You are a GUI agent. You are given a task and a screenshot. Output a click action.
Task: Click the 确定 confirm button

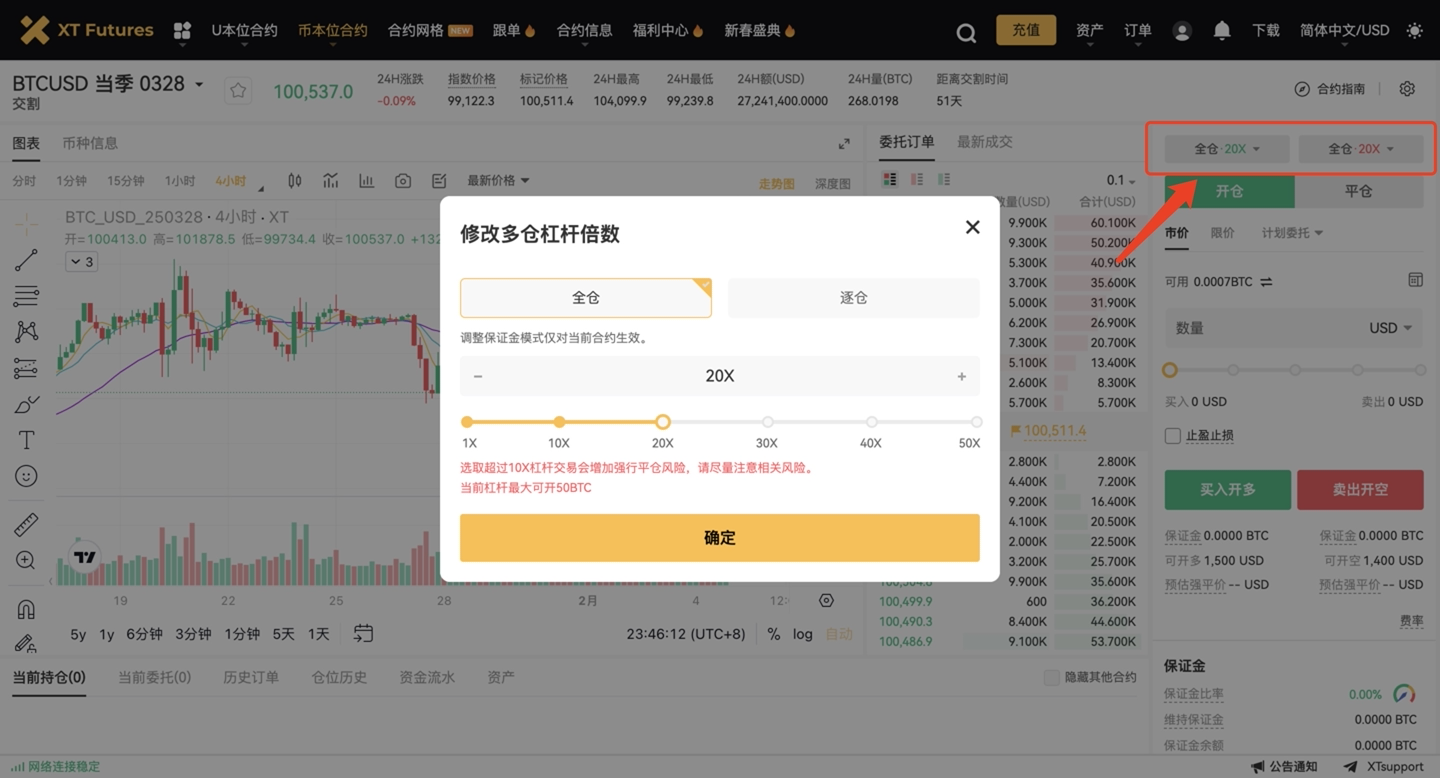pos(719,538)
